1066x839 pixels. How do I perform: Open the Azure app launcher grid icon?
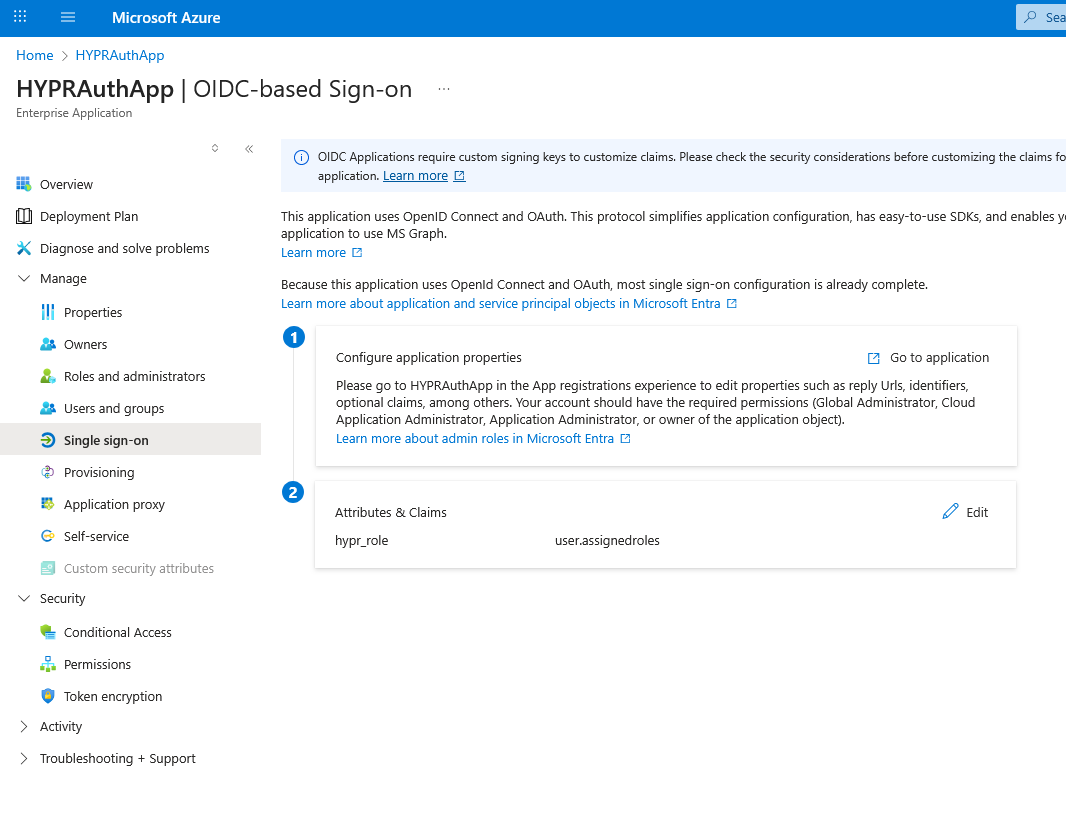click(20, 17)
